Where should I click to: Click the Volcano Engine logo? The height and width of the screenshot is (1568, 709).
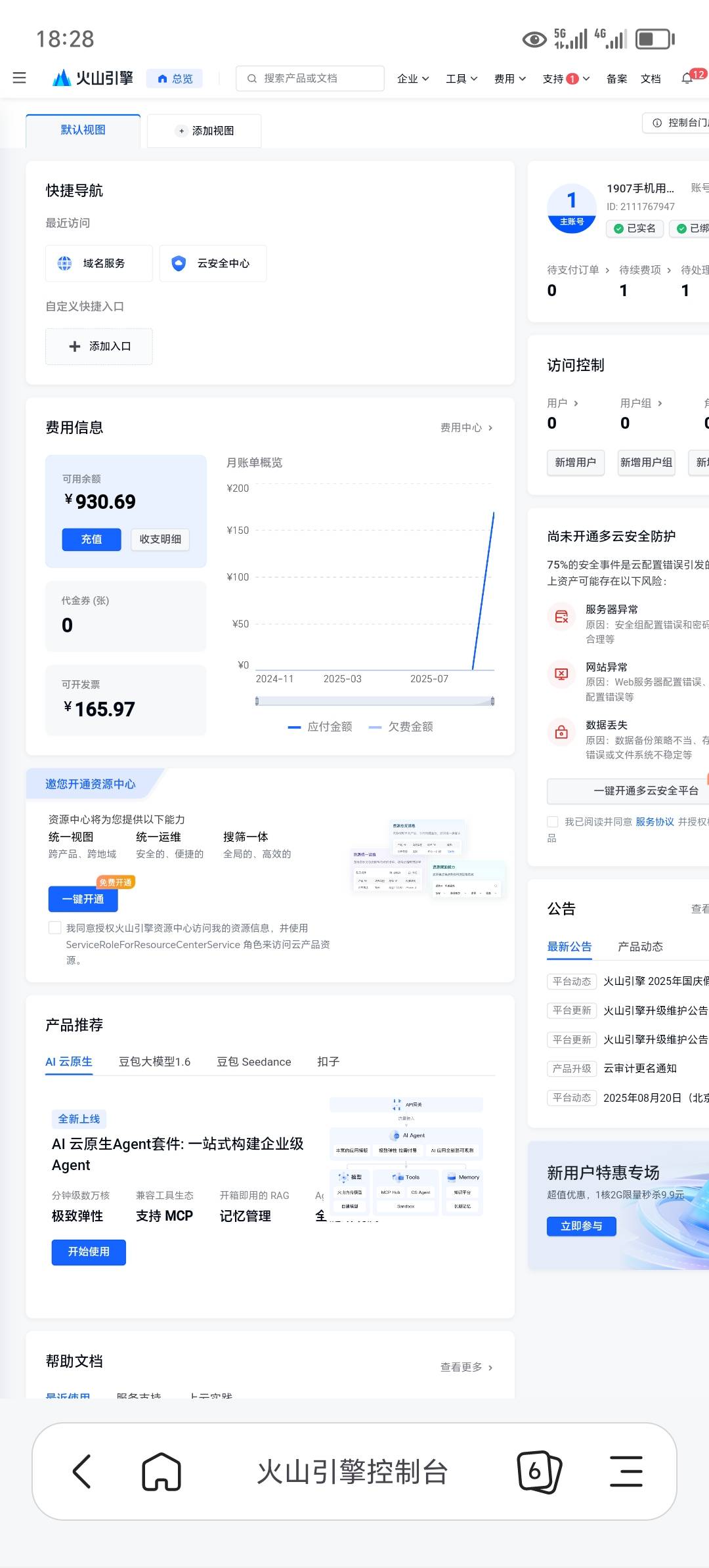pos(93,78)
